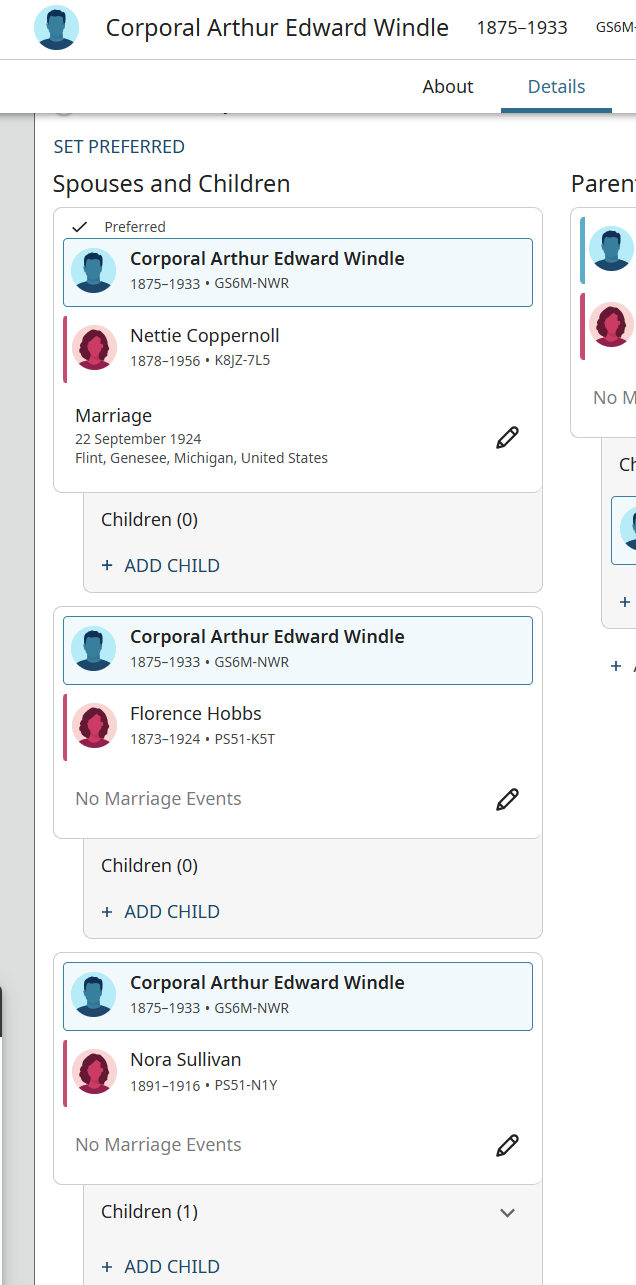636x1285 pixels.
Task: Click the 22 September 1924 marriage entry
Action: pyautogui.click(x=138, y=439)
